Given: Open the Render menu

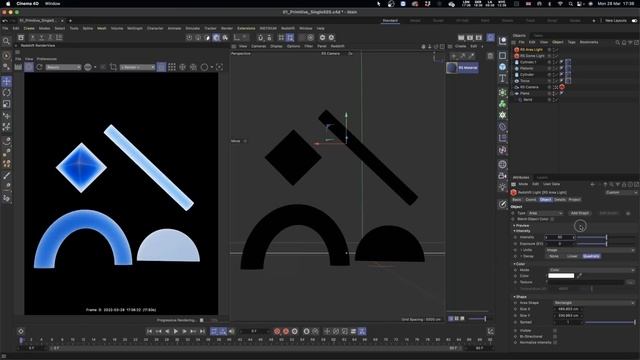Looking at the screenshot, I should [x=227, y=28].
